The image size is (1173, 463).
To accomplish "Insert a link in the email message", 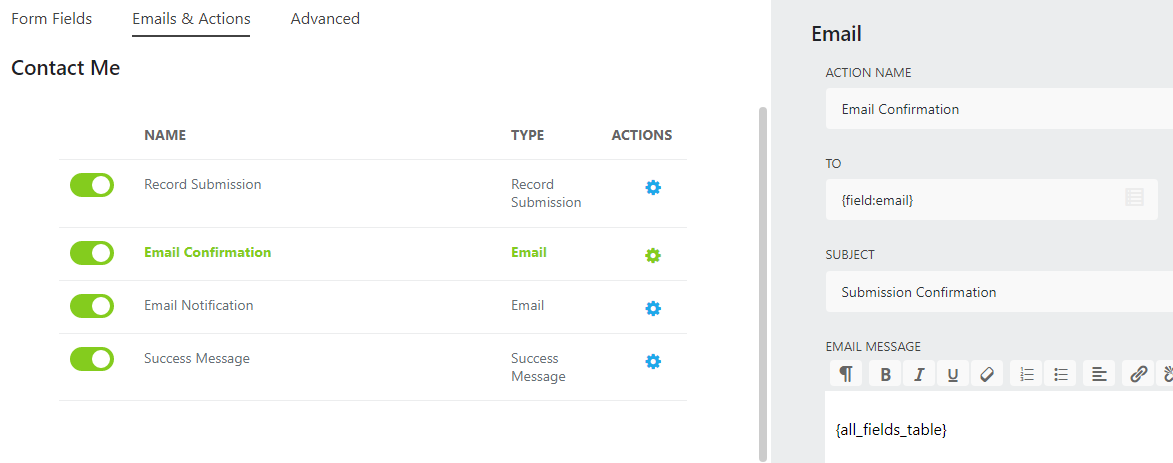I will pos(1138,374).
